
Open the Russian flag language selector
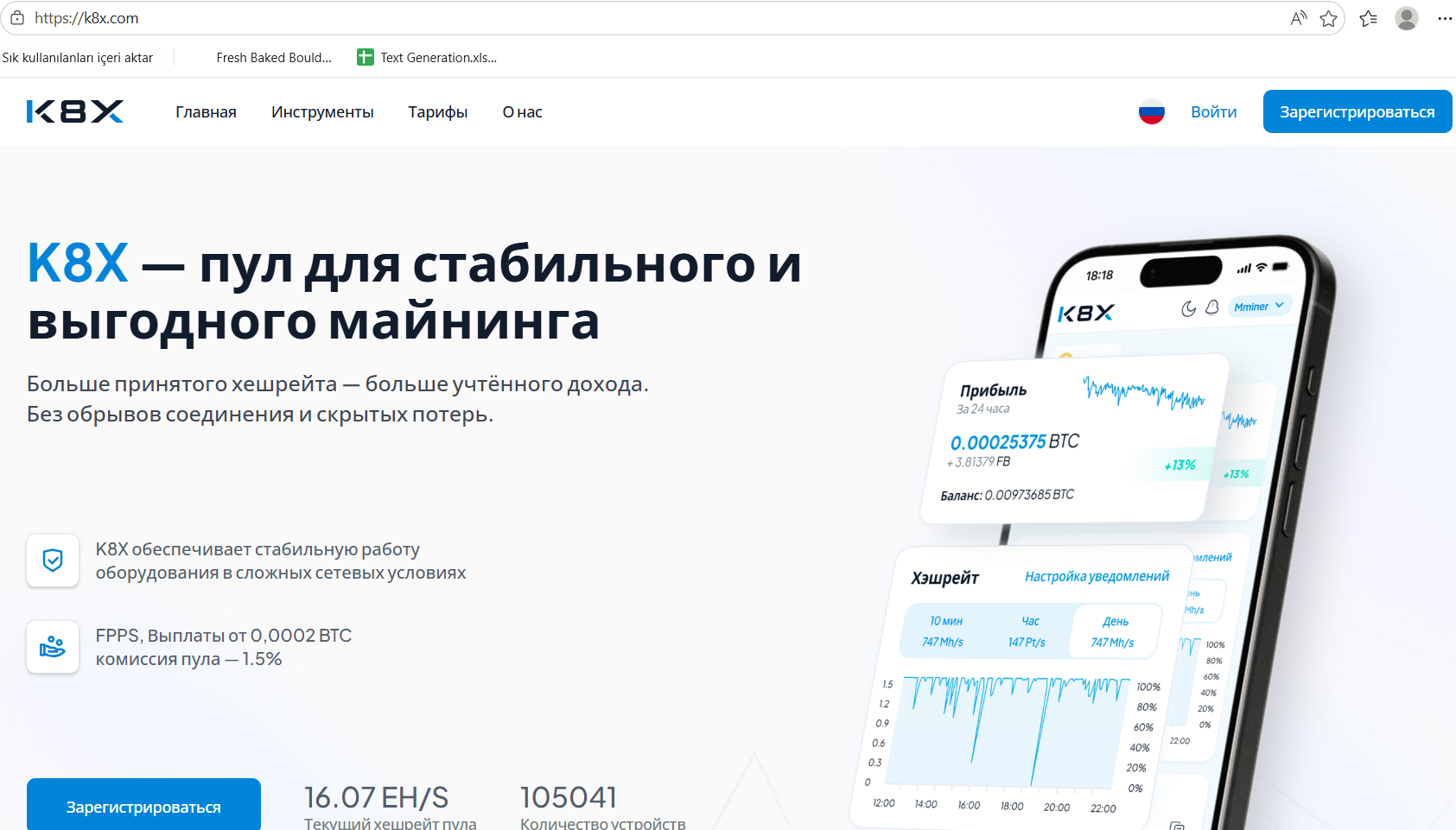1151,111
